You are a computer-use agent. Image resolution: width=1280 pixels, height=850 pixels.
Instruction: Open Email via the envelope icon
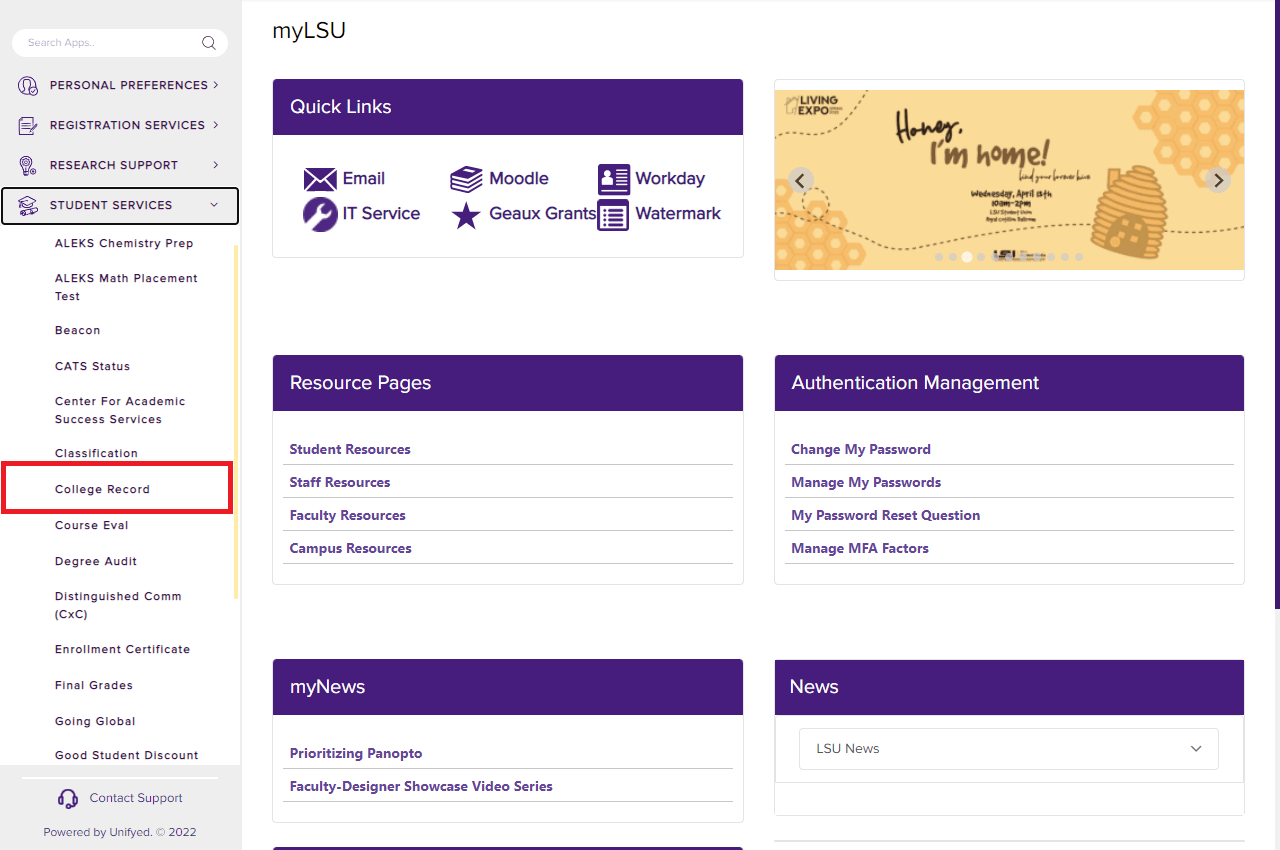319,179
